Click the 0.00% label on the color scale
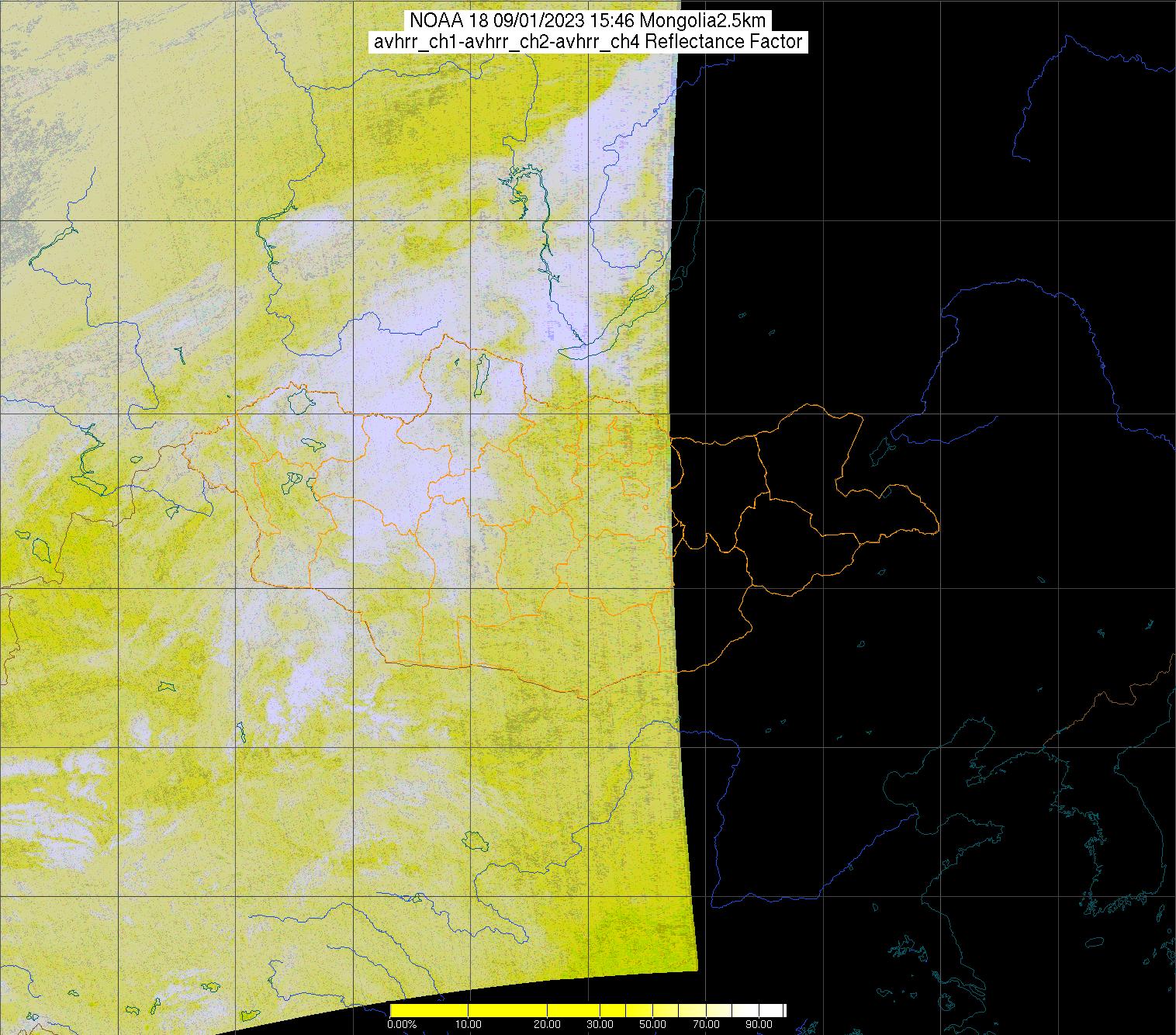Screen dimensions: 1176x1035 (403, 1025)
